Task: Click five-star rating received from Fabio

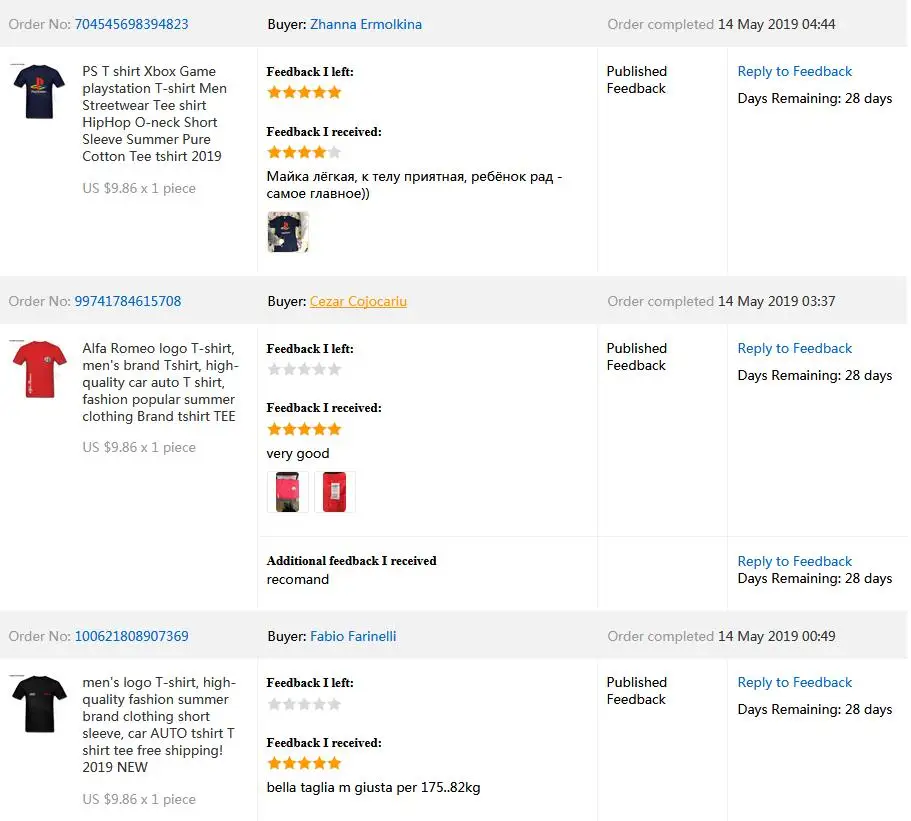Action: tap(304, 763)
